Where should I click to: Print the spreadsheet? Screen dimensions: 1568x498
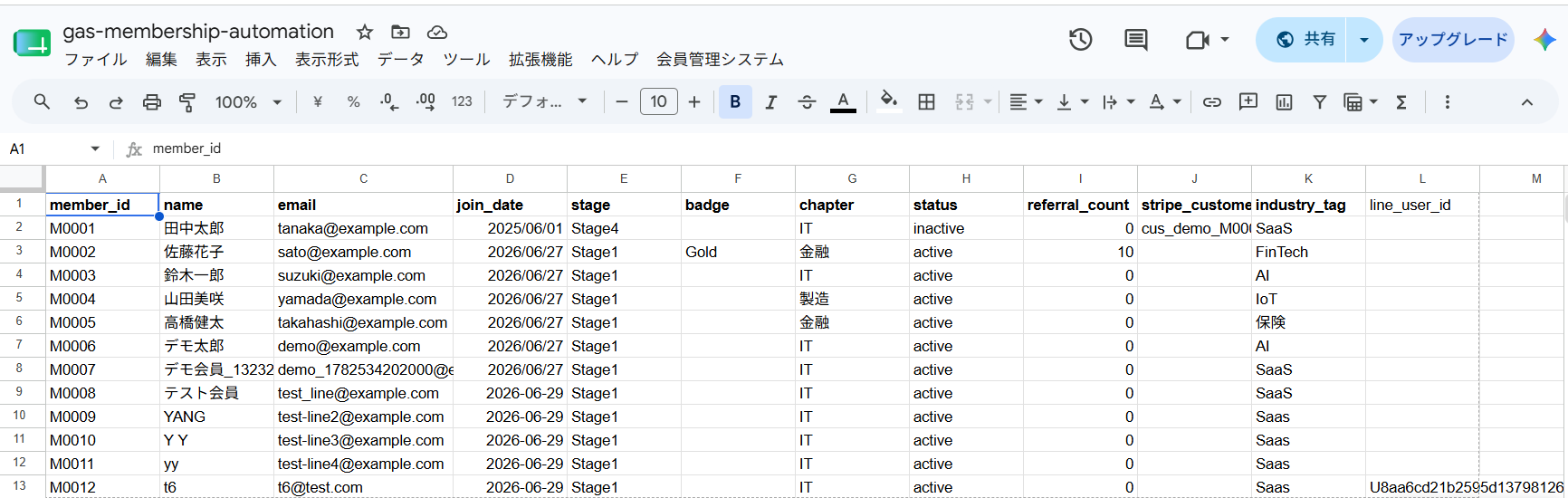[x=152, y=102]
